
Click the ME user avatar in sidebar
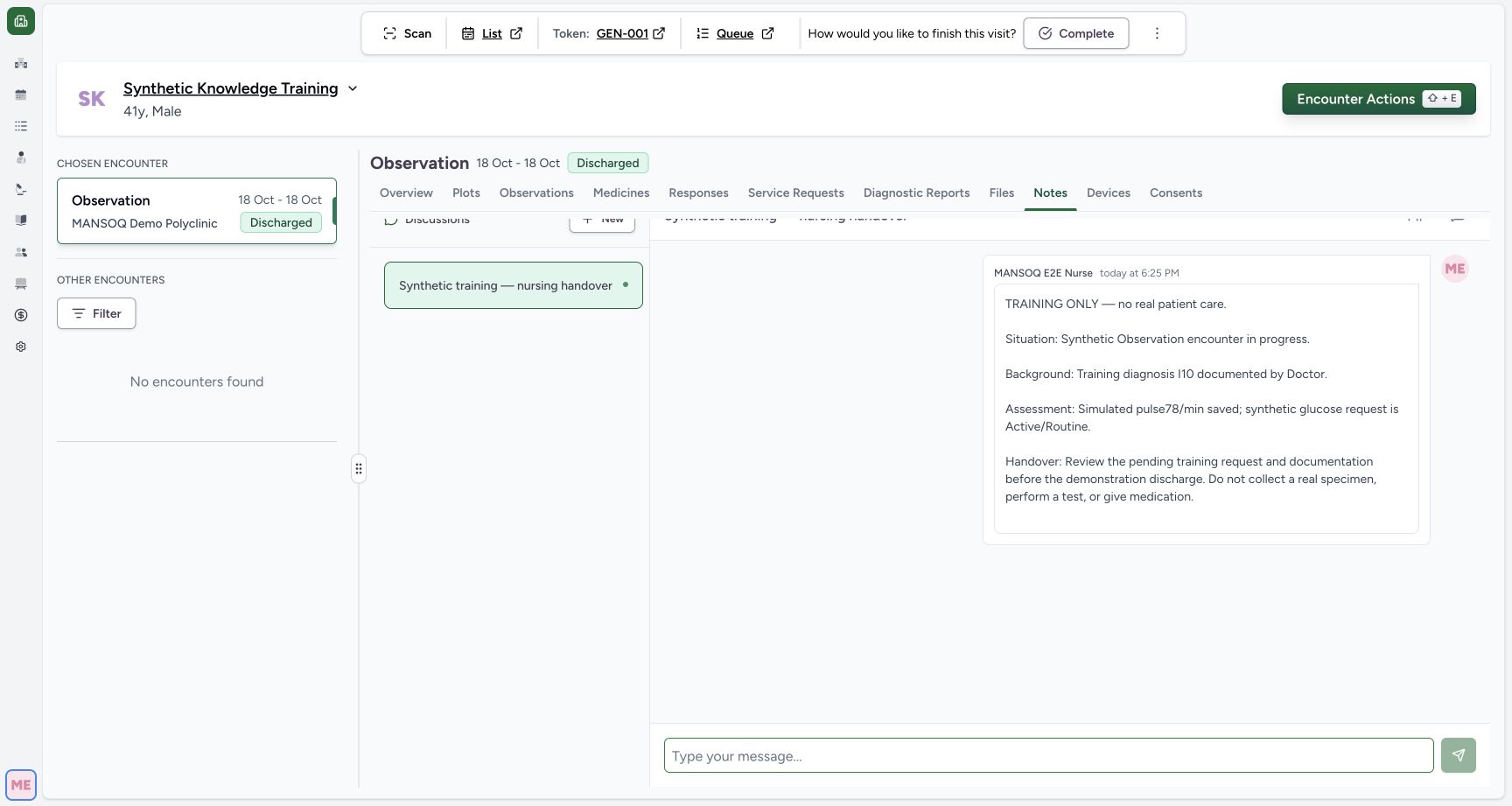click(x=21, y=785)
